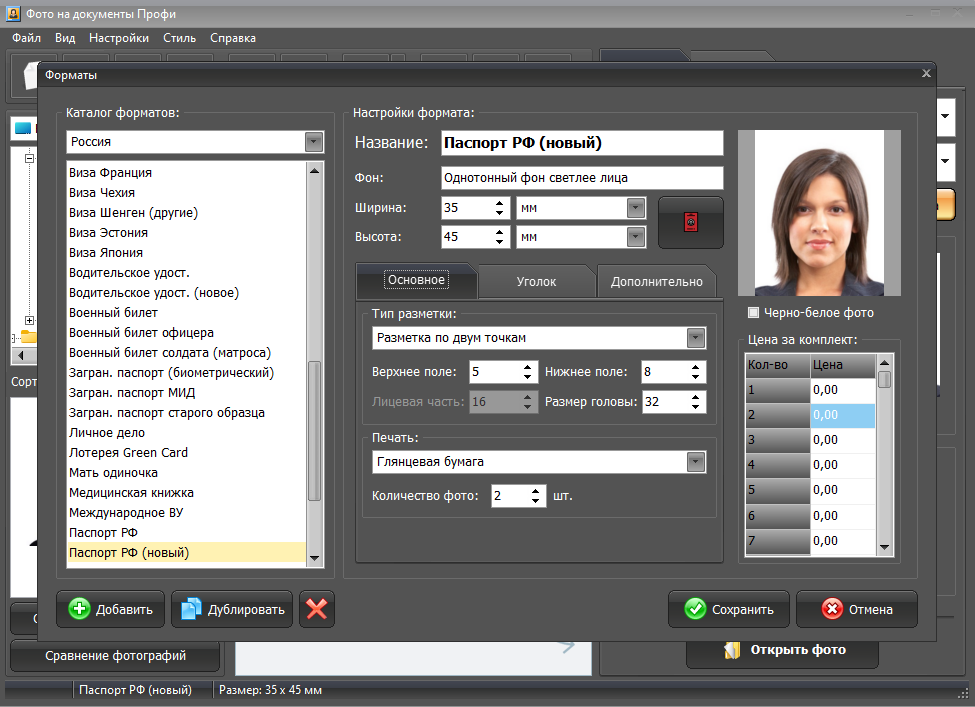Click the Сравнение фотографий button
The height and width of the screenshot is (707, 975).
tap(116, 656)
